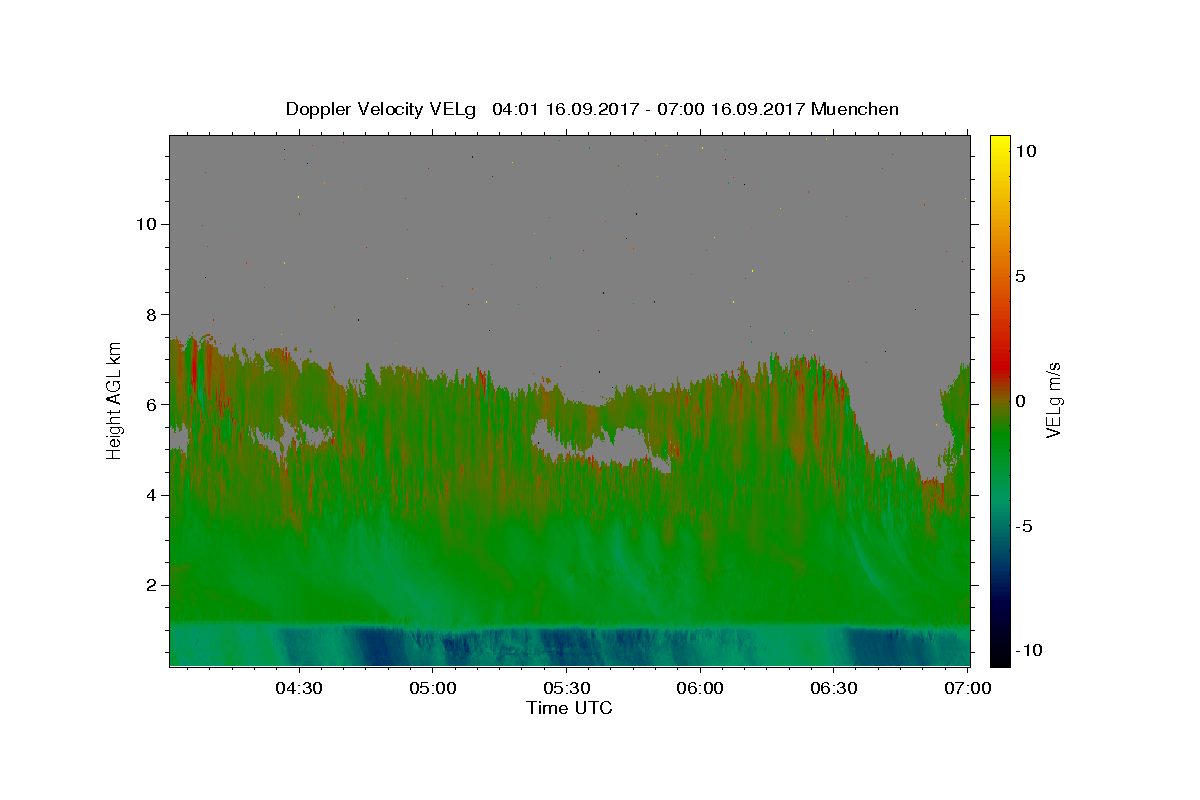Click the Time UTC axis title
This screenshot has width=1200, height=800.
(569, 708)
